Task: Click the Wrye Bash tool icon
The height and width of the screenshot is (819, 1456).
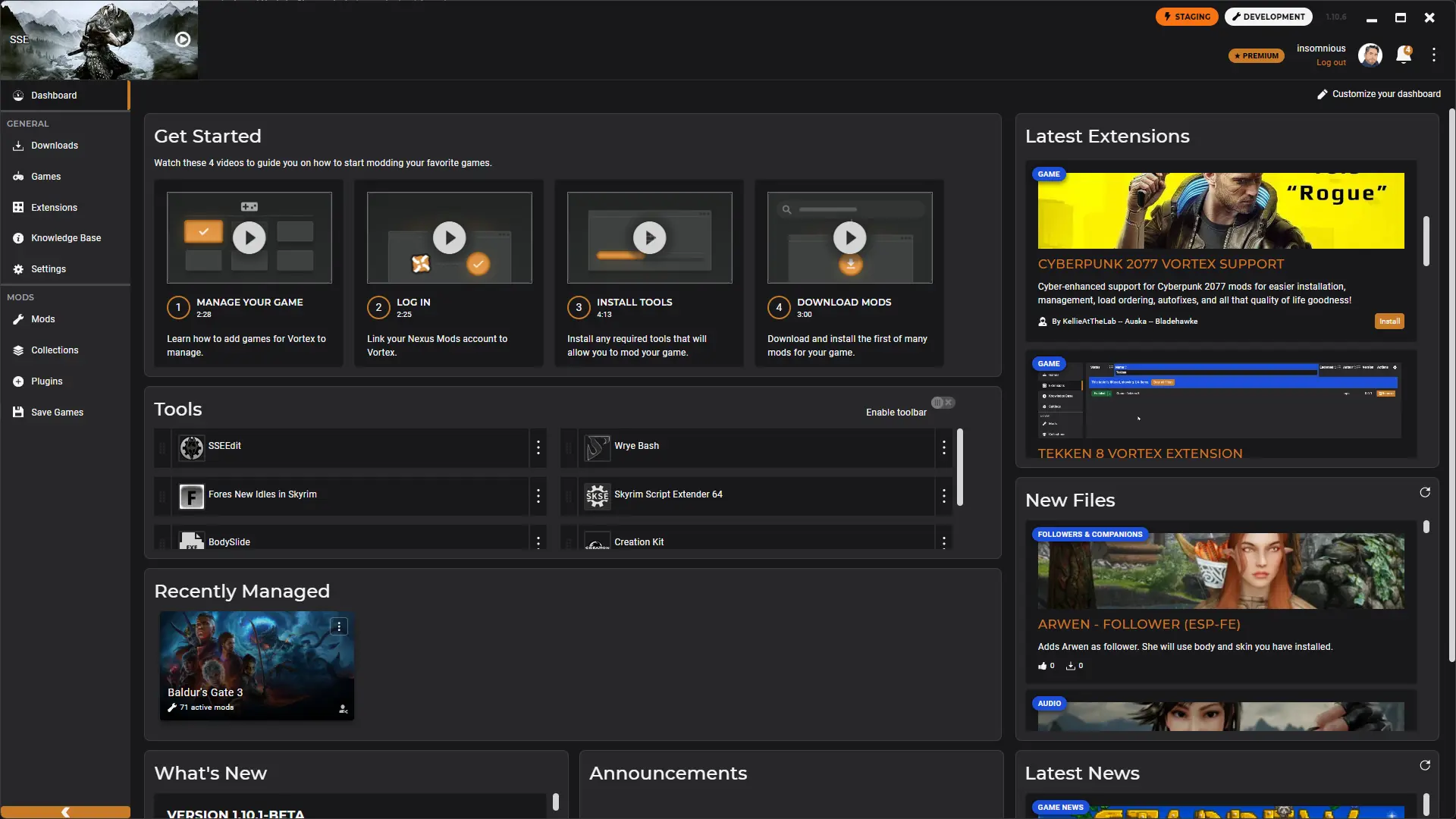Action: (x=597, y=447)
